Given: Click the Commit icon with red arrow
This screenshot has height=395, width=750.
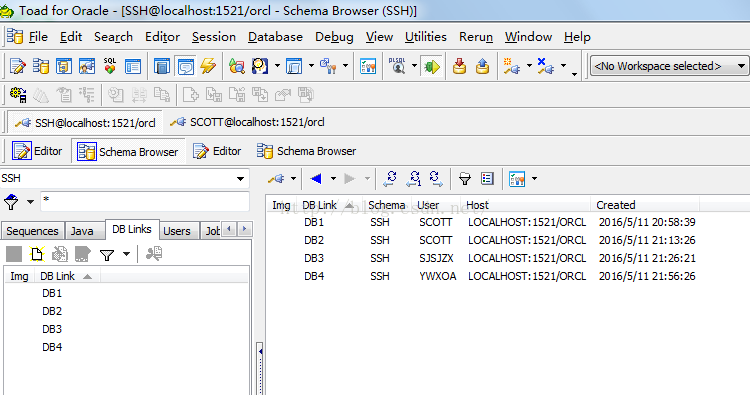Looking at the screenshot, I should point(459,66).
